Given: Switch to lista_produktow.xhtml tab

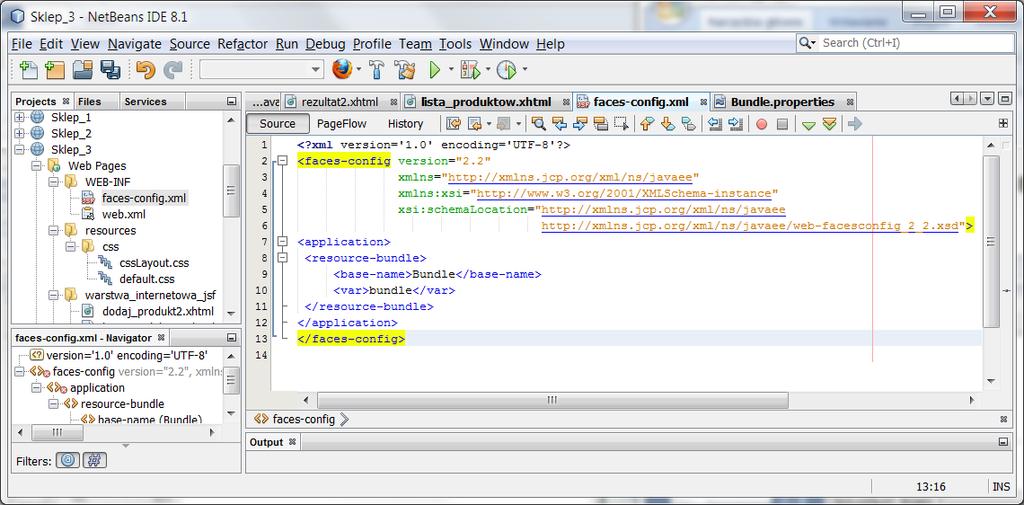Looking at the screenshot, I should pyautogui.click(x=486, y=102).
